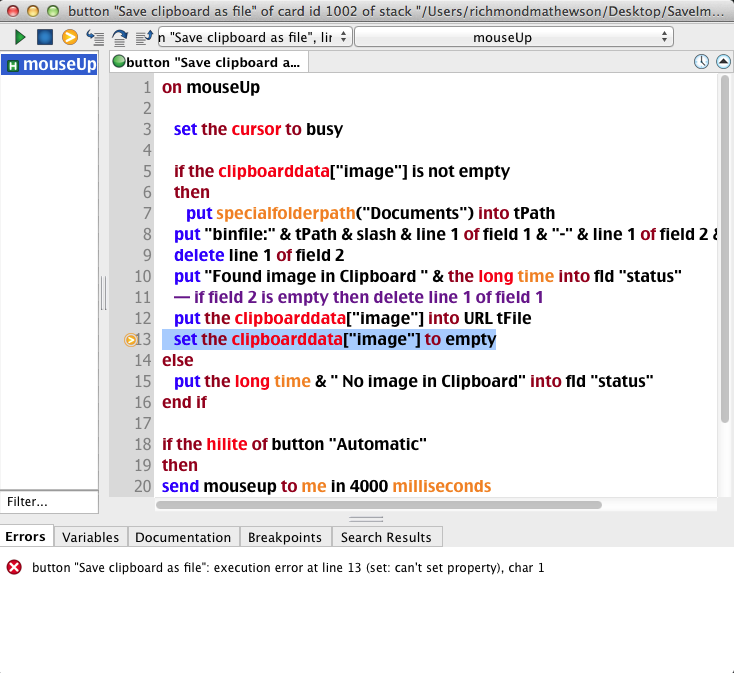Click the execution error message at line 13
The image size is (734, 673).
(x=288, y=567)
